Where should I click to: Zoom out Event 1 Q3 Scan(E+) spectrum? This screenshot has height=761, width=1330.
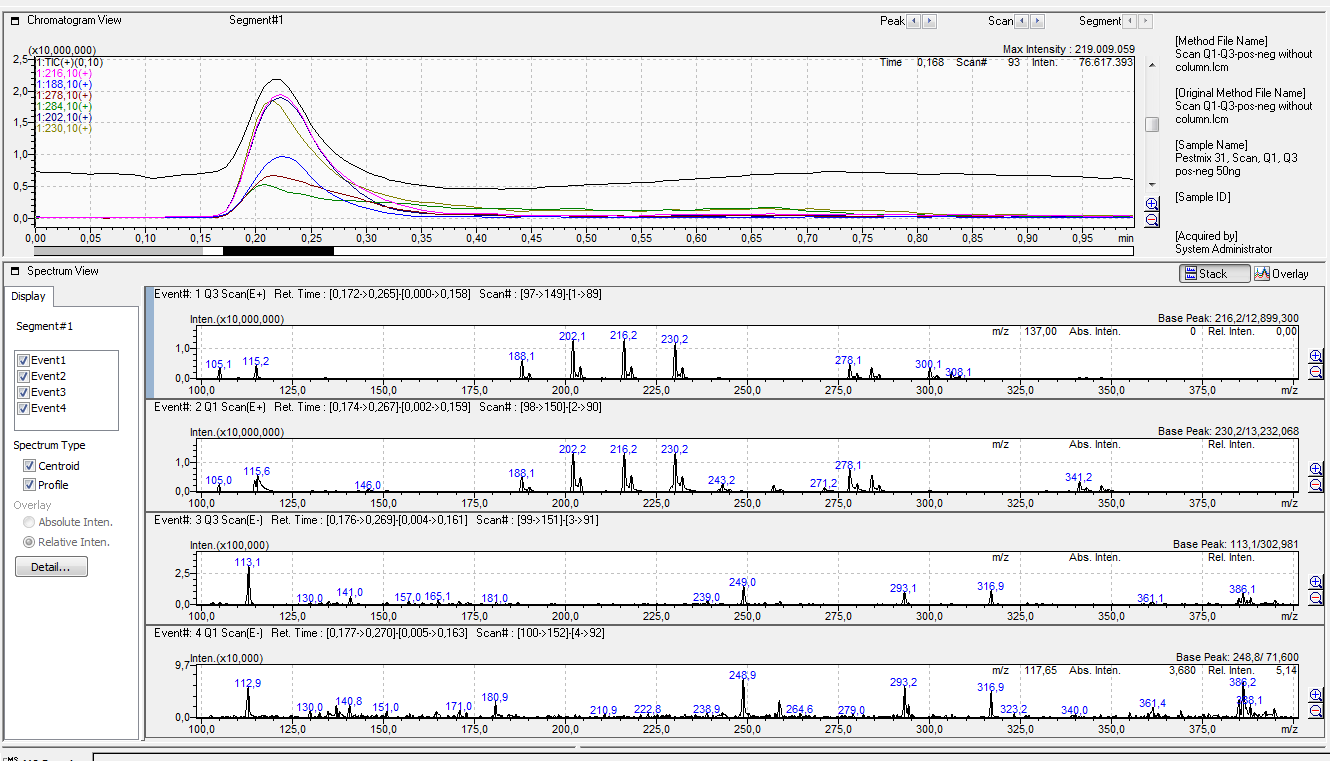[1315, 372]
